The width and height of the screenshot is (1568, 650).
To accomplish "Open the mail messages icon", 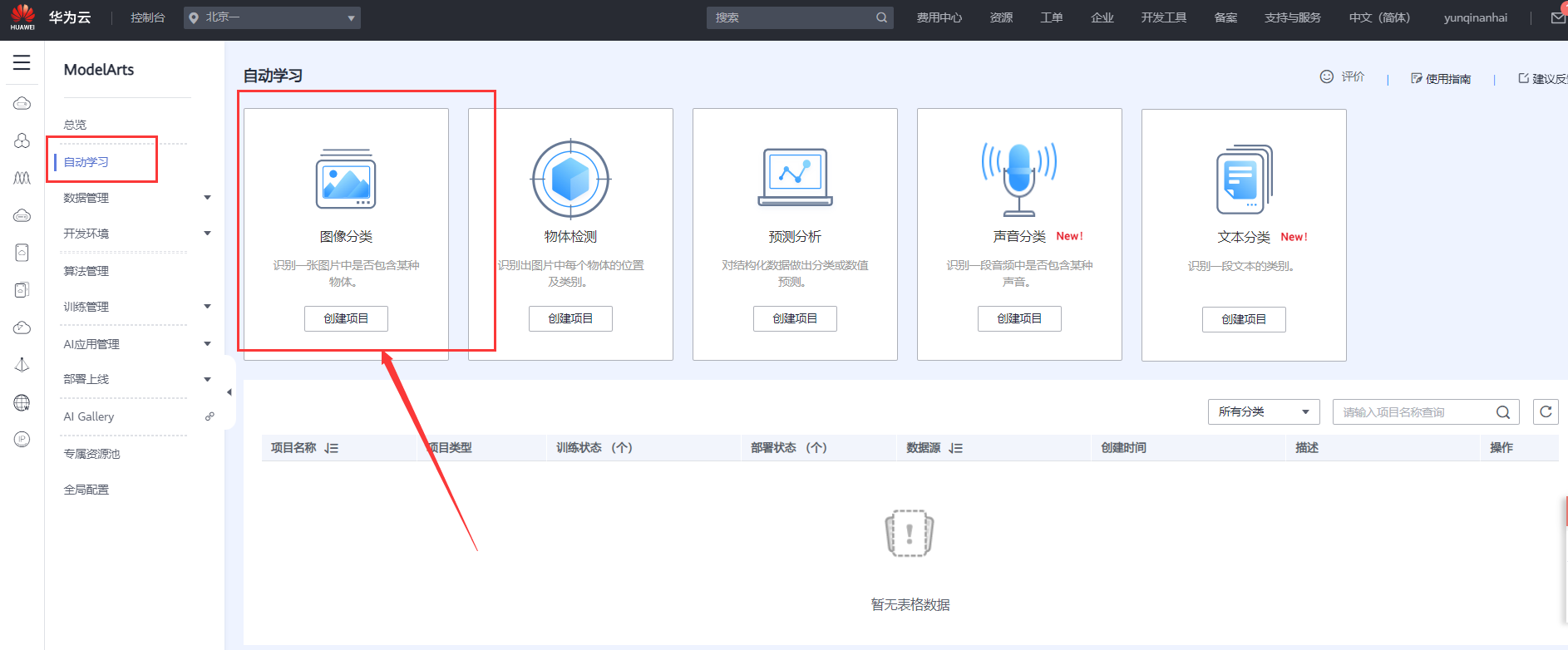I will [x=1559, y=17].
